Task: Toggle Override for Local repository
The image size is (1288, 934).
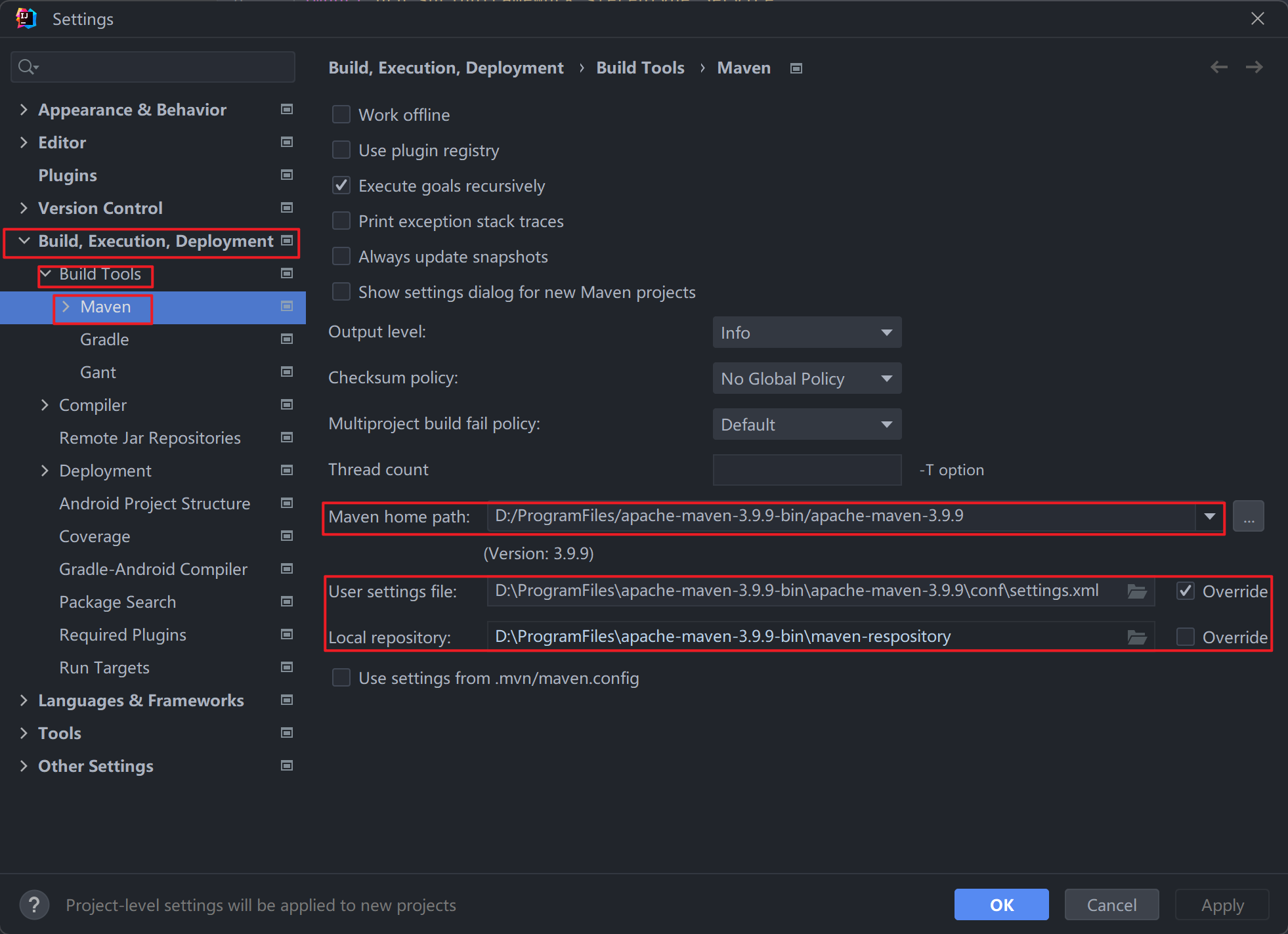Action: [1185, 637]
